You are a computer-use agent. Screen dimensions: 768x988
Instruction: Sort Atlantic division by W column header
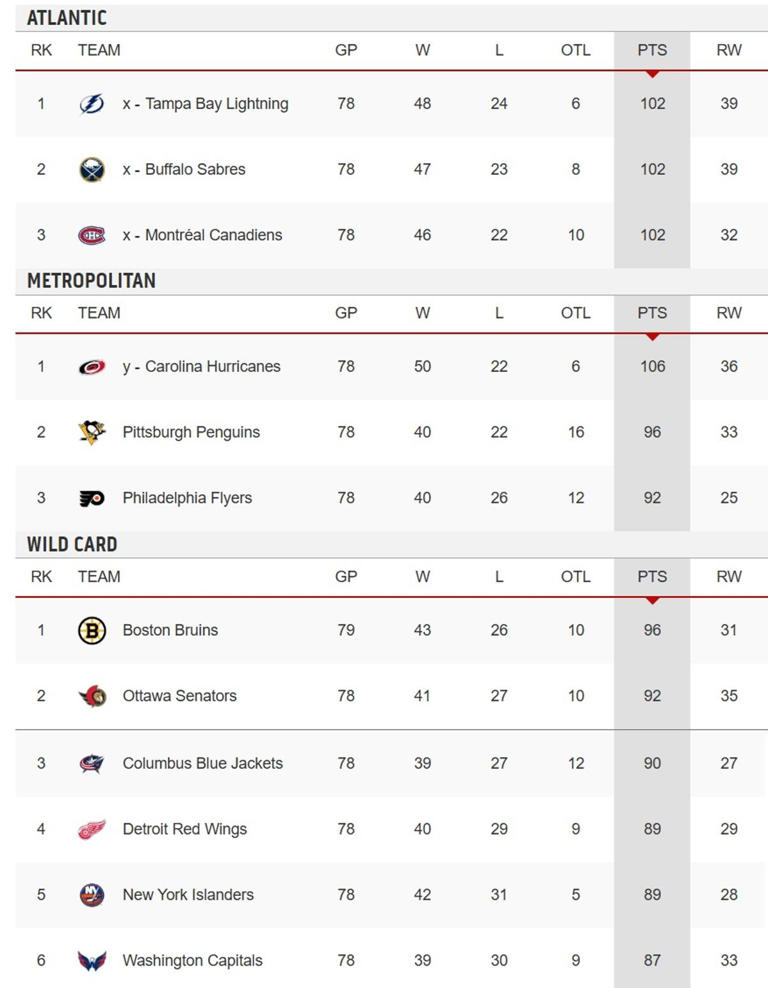click(x=422, y=50)
